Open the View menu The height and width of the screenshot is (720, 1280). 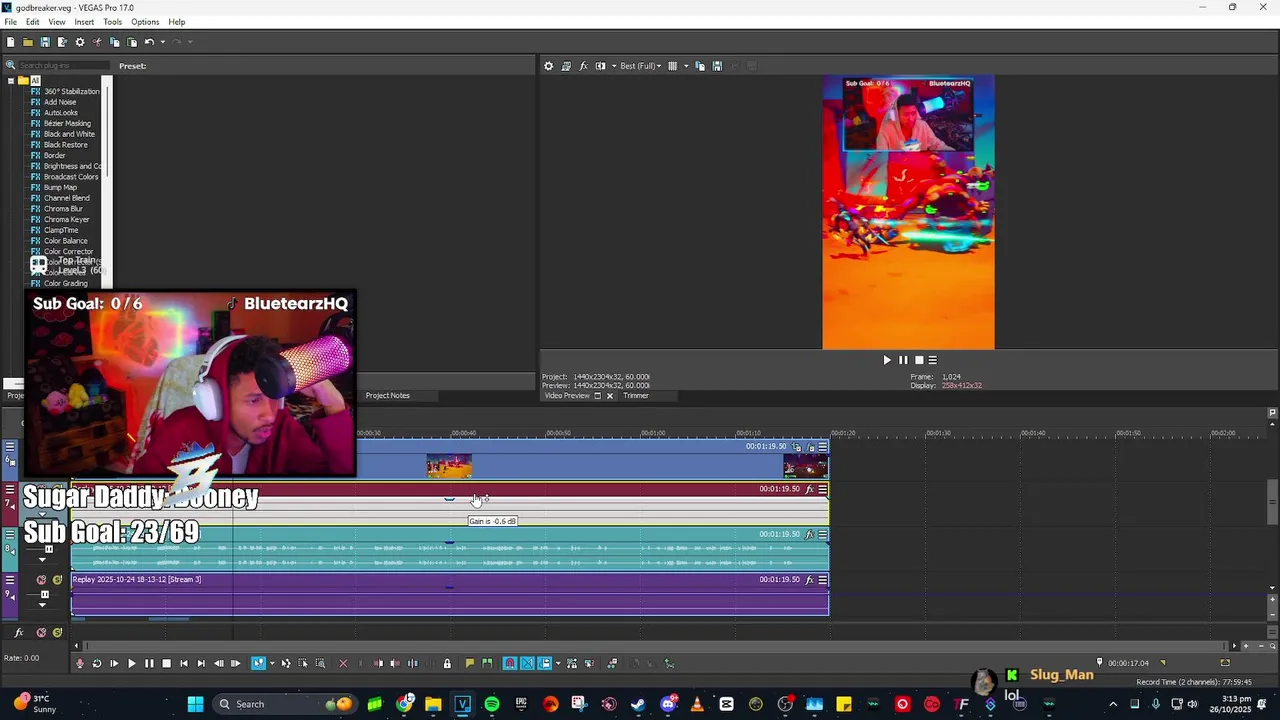[57, 22]
